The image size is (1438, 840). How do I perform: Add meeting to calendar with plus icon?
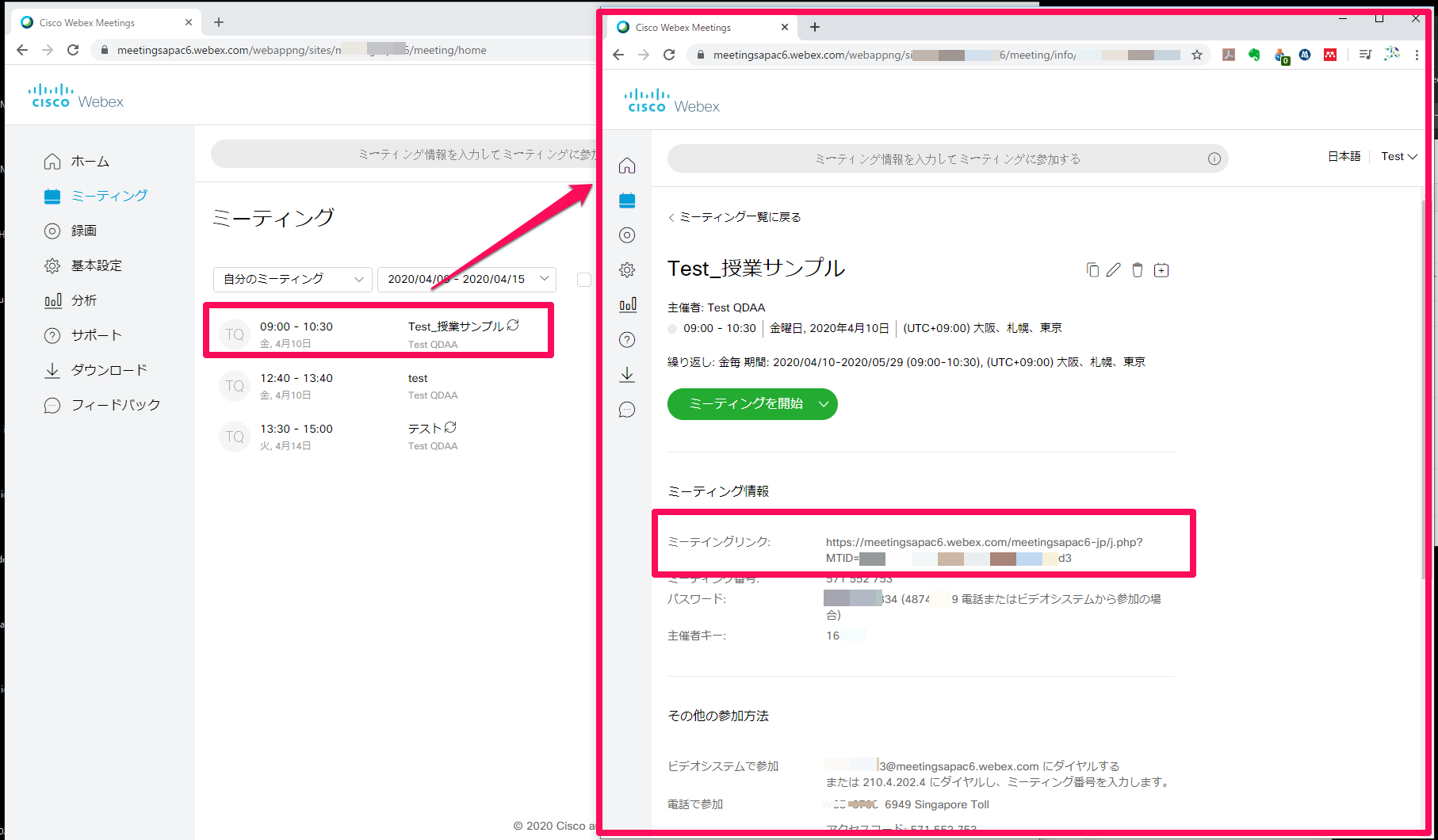point(1161,270)
